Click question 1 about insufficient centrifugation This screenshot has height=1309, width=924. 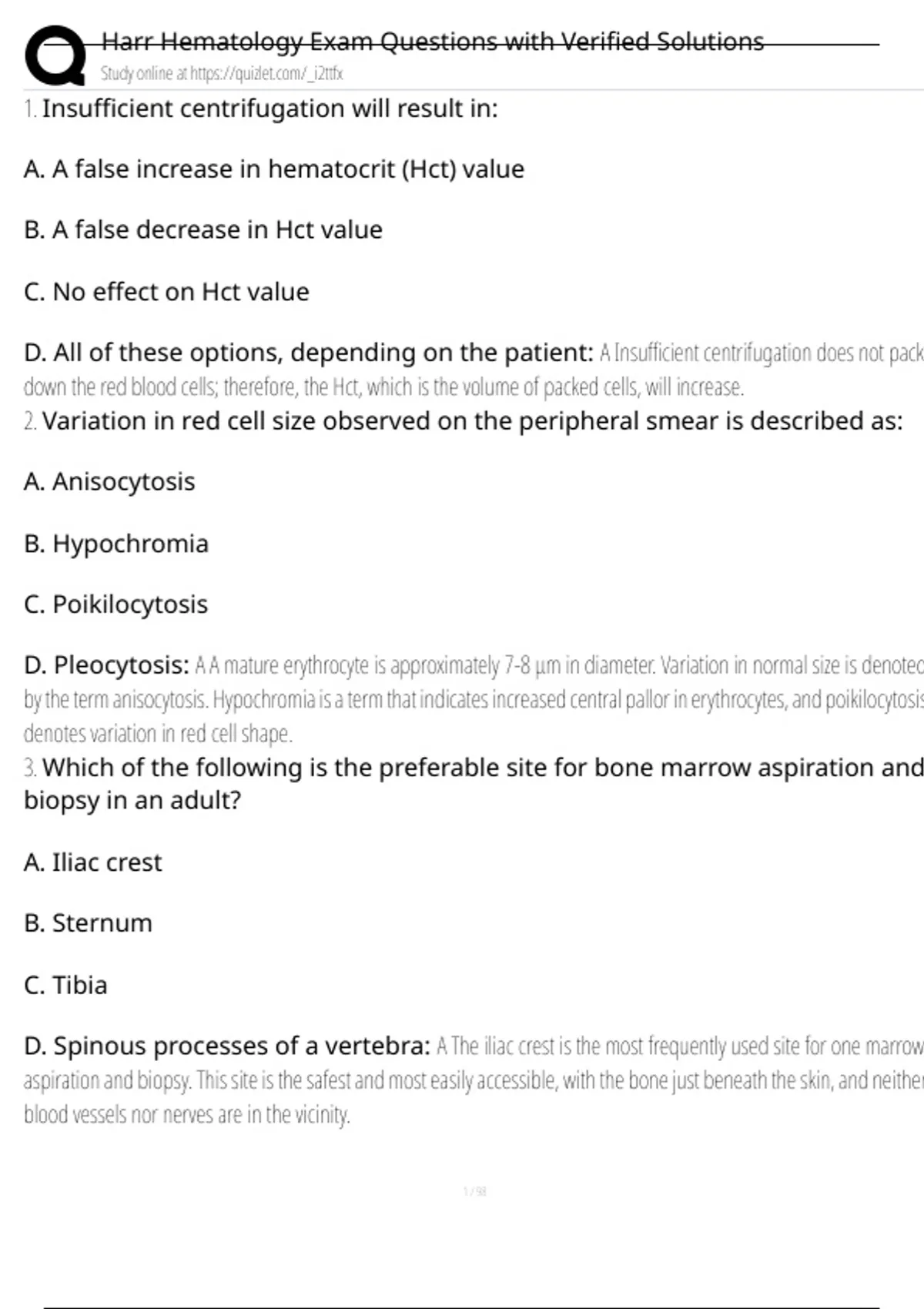pyautogui.click(x=269, y=109)
